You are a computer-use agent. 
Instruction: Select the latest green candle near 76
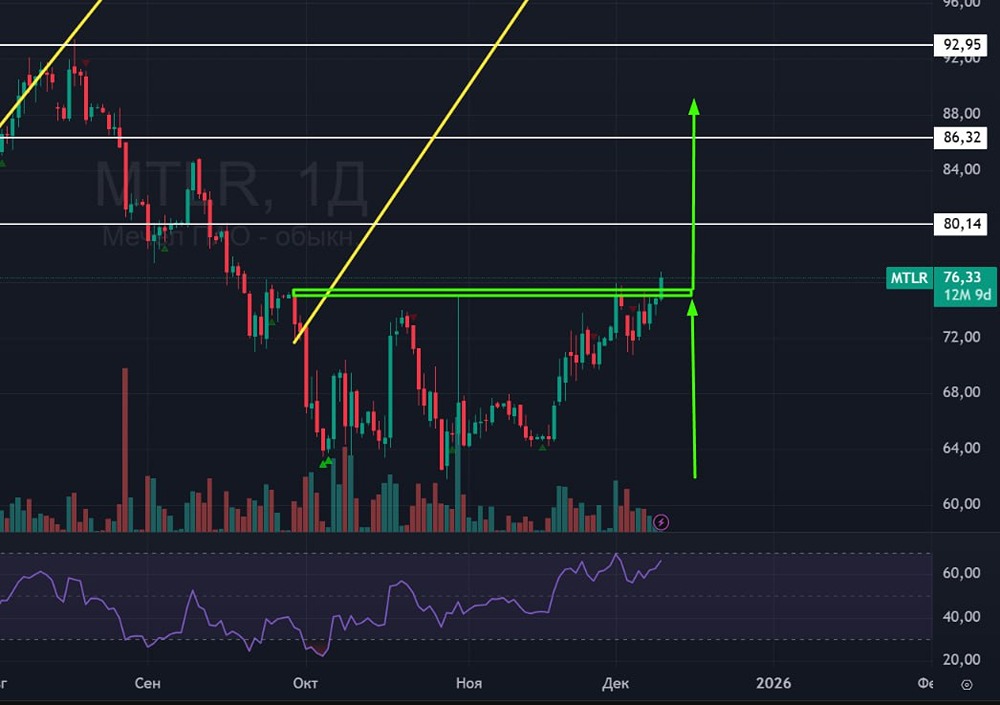661,286
